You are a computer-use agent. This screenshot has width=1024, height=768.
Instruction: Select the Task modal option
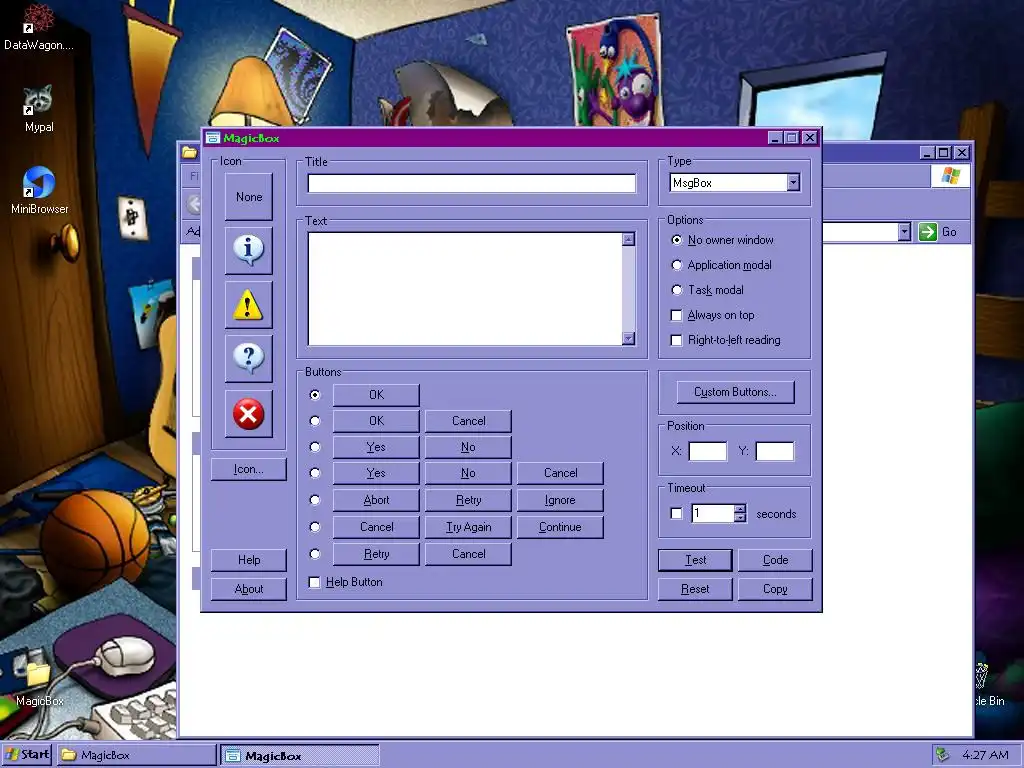click(x=707, y=290)
